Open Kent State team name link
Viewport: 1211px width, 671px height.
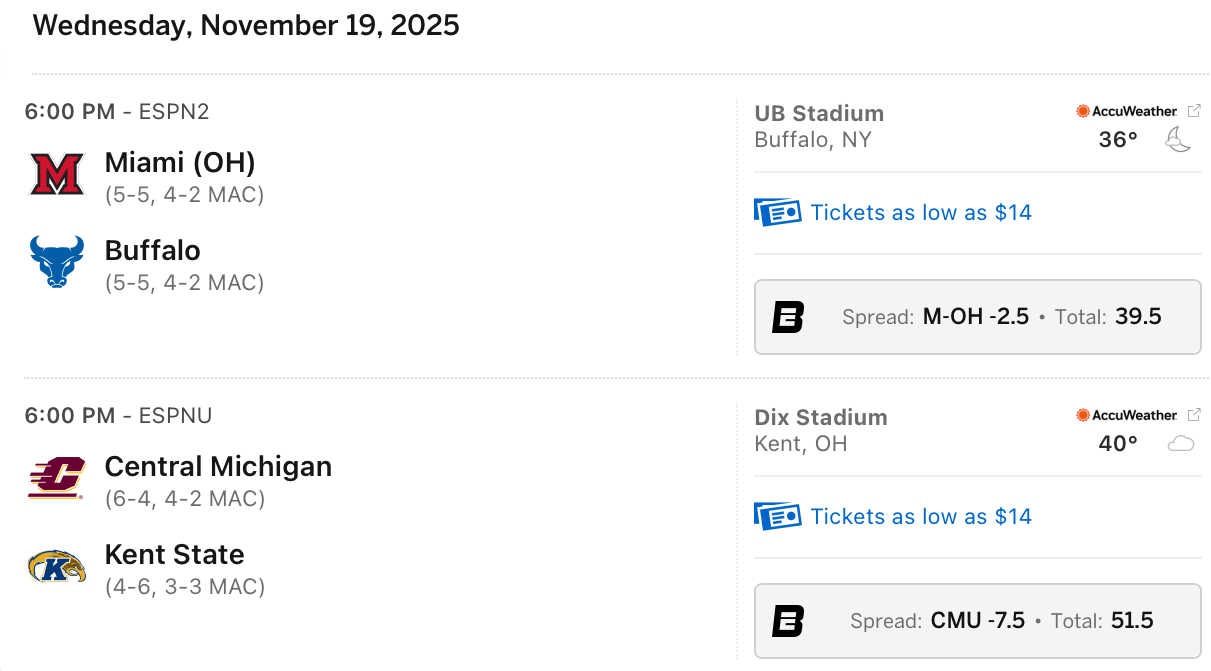tap(175, 554)
